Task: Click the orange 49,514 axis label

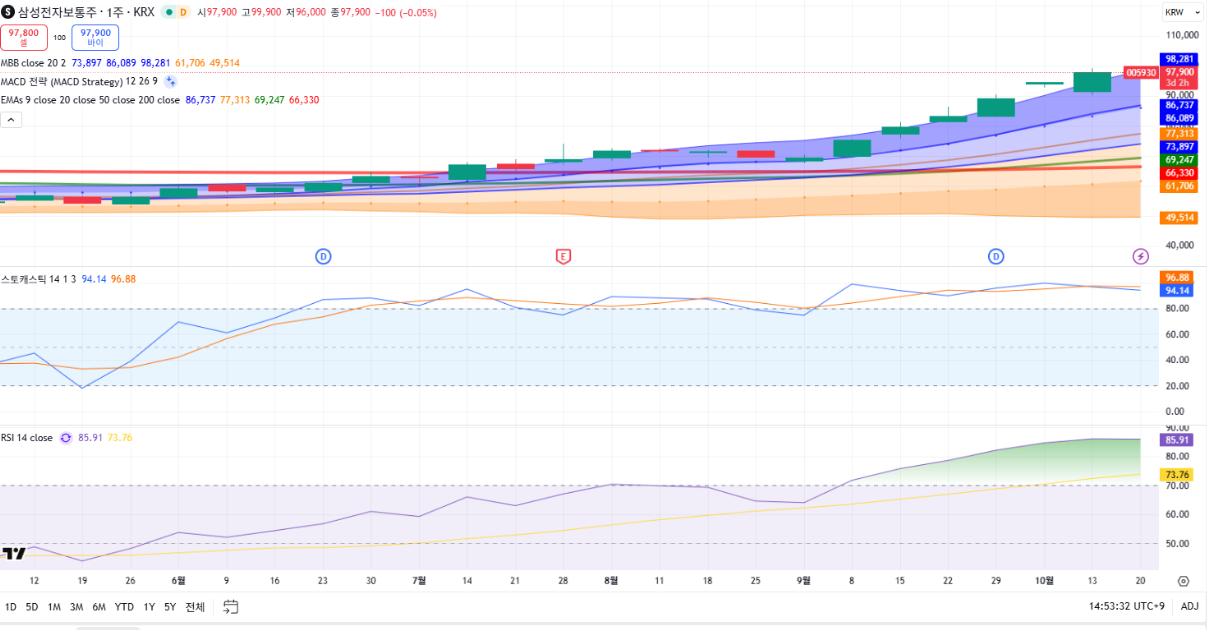Action: click(1179, 218)
